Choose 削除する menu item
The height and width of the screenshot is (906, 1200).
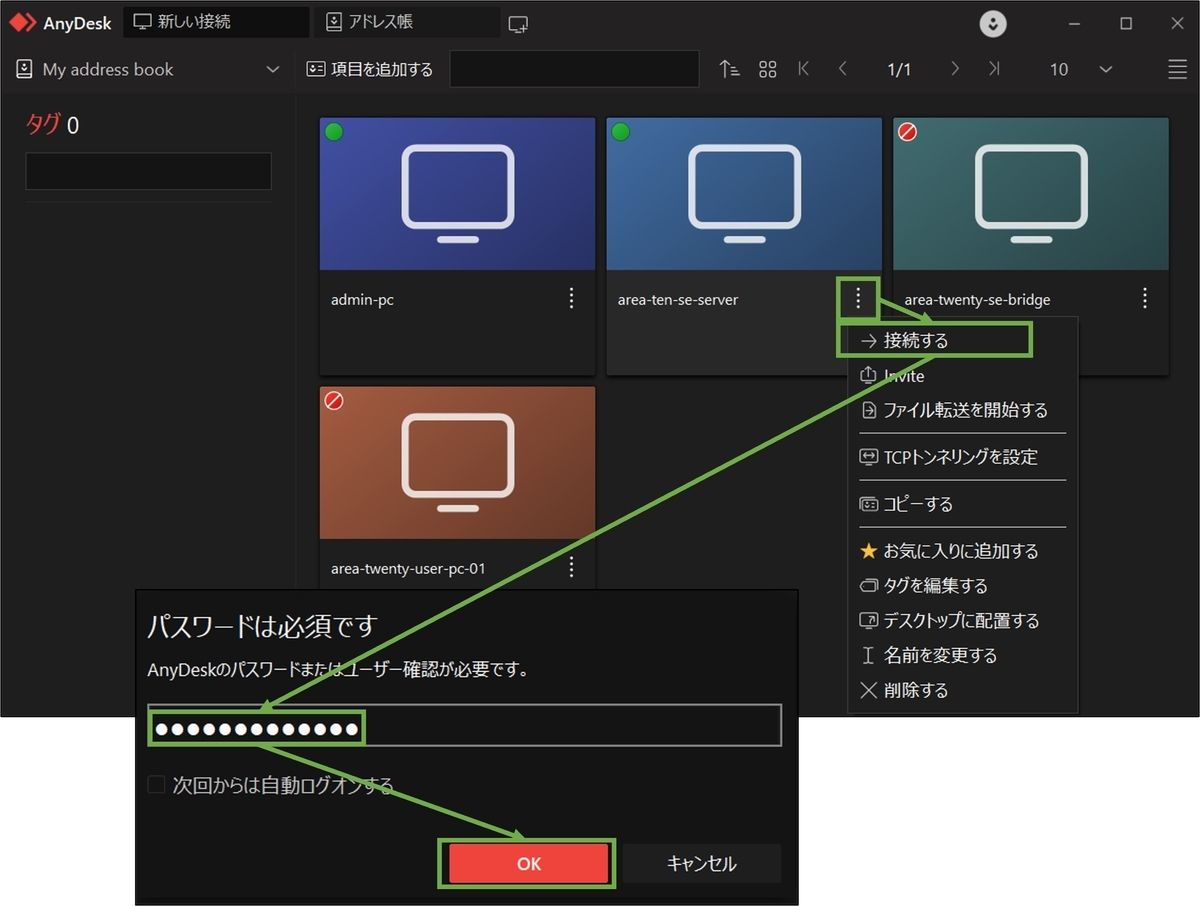pyautogui.click(x=962, y=691)
